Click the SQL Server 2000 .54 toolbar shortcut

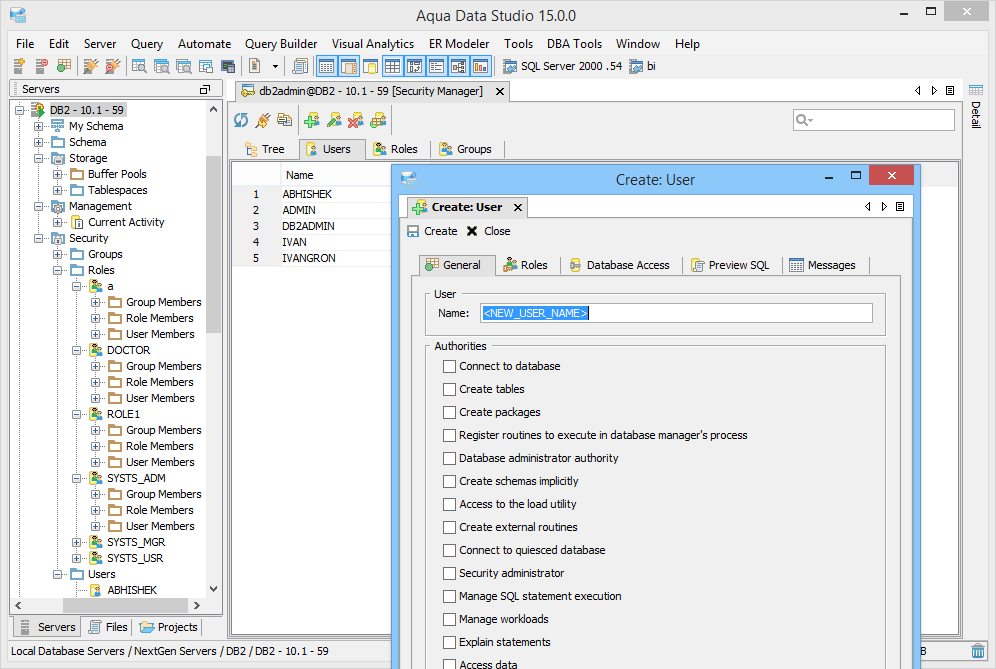(x=562, y=66)
